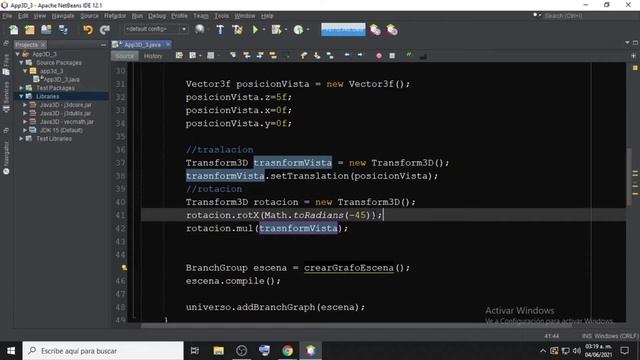Open the Debug Project dropdown arrow
Viewport: 640px width, 360px height.
(x=286, y=30)
